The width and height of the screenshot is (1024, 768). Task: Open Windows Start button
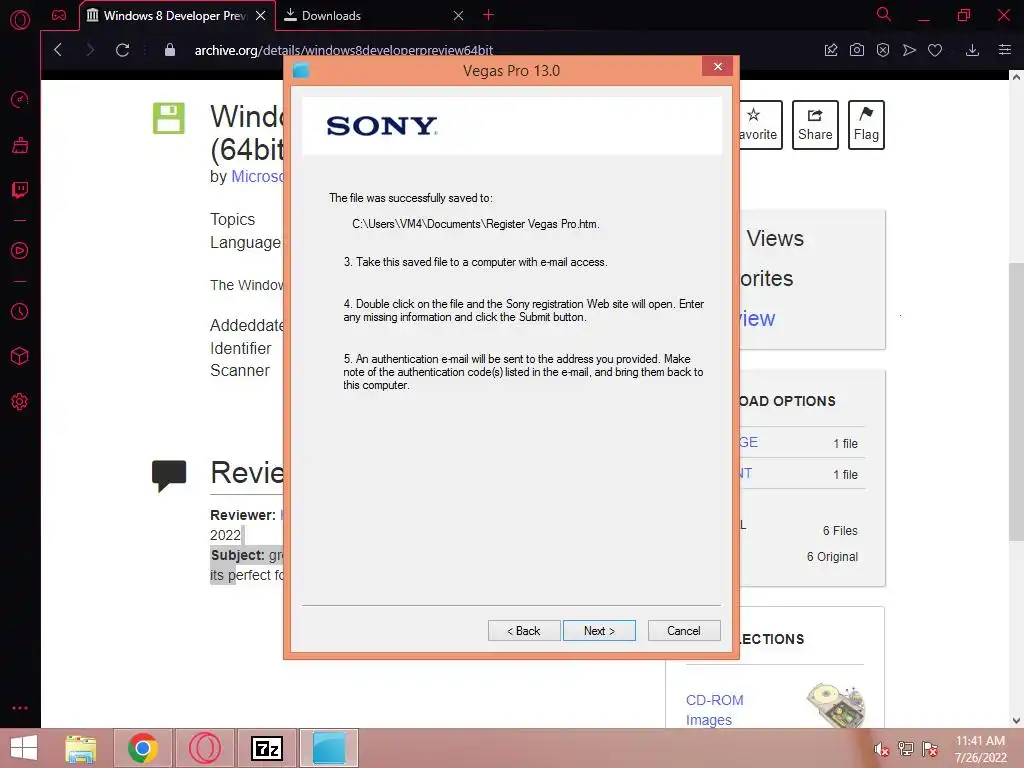(x=24, y=748)
